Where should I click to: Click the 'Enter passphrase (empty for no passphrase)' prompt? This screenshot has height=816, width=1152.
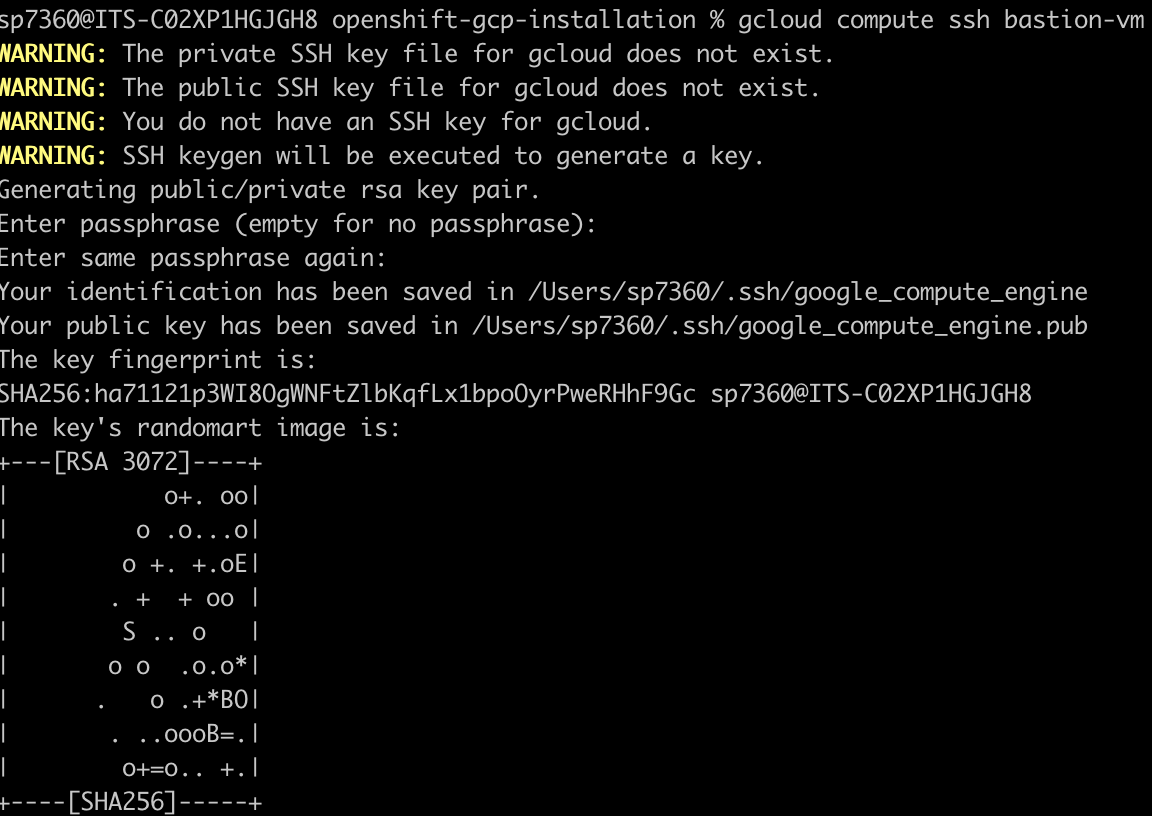point(298,224)
